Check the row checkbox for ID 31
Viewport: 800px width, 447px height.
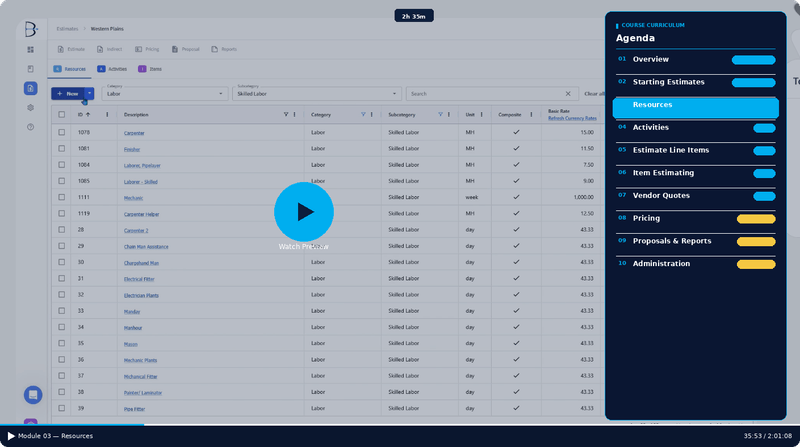(x=62, y=278)
